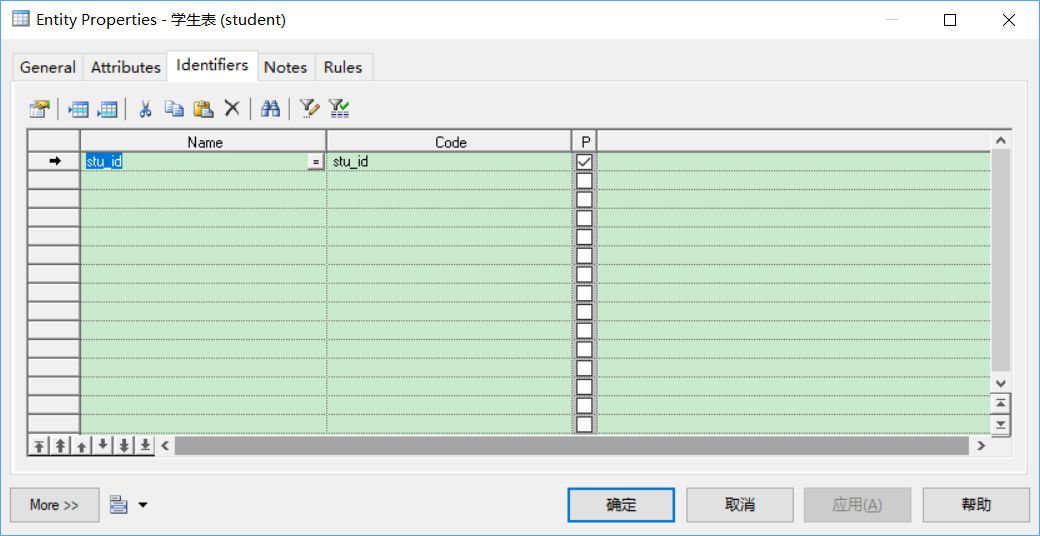Click the vertical scrollbar thumb
Viewport: 1040px width, 536px height.
pyautogui.click(x=1001, y=261)
